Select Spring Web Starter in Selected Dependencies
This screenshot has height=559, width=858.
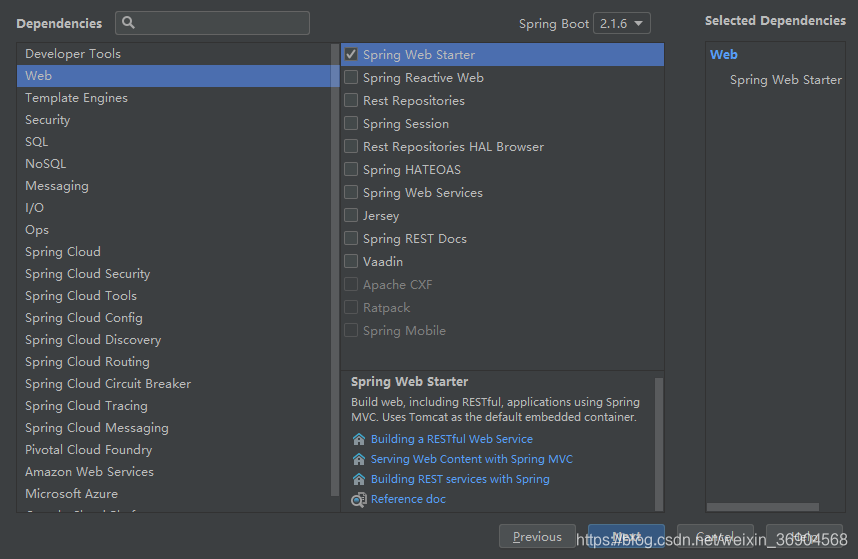tap(785, 80)
